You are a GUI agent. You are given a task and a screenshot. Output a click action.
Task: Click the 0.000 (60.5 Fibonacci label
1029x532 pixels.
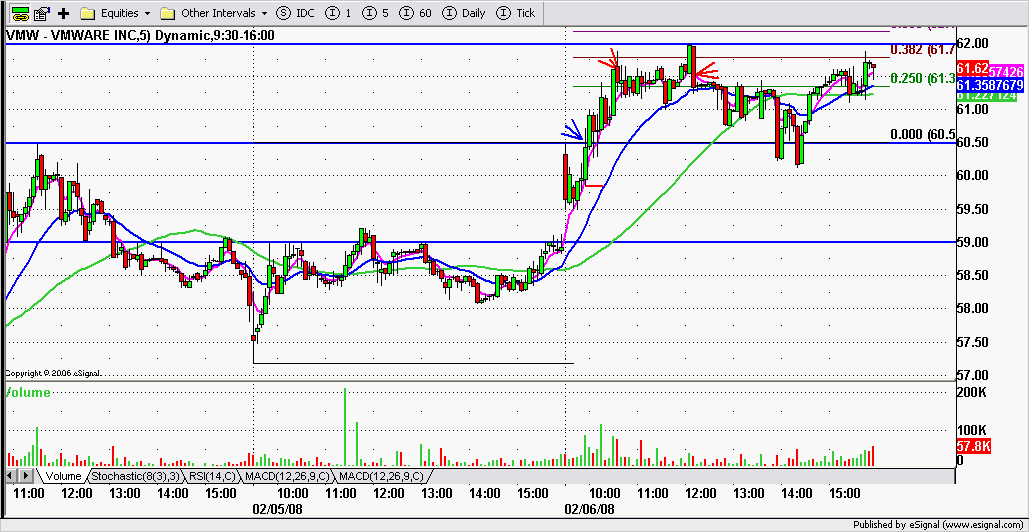pyautogui.click(x=923, y=134)
